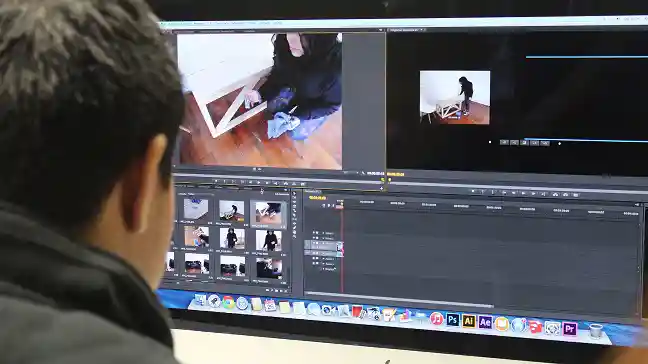Open Photoshop from the dock

tap(453, 320)
